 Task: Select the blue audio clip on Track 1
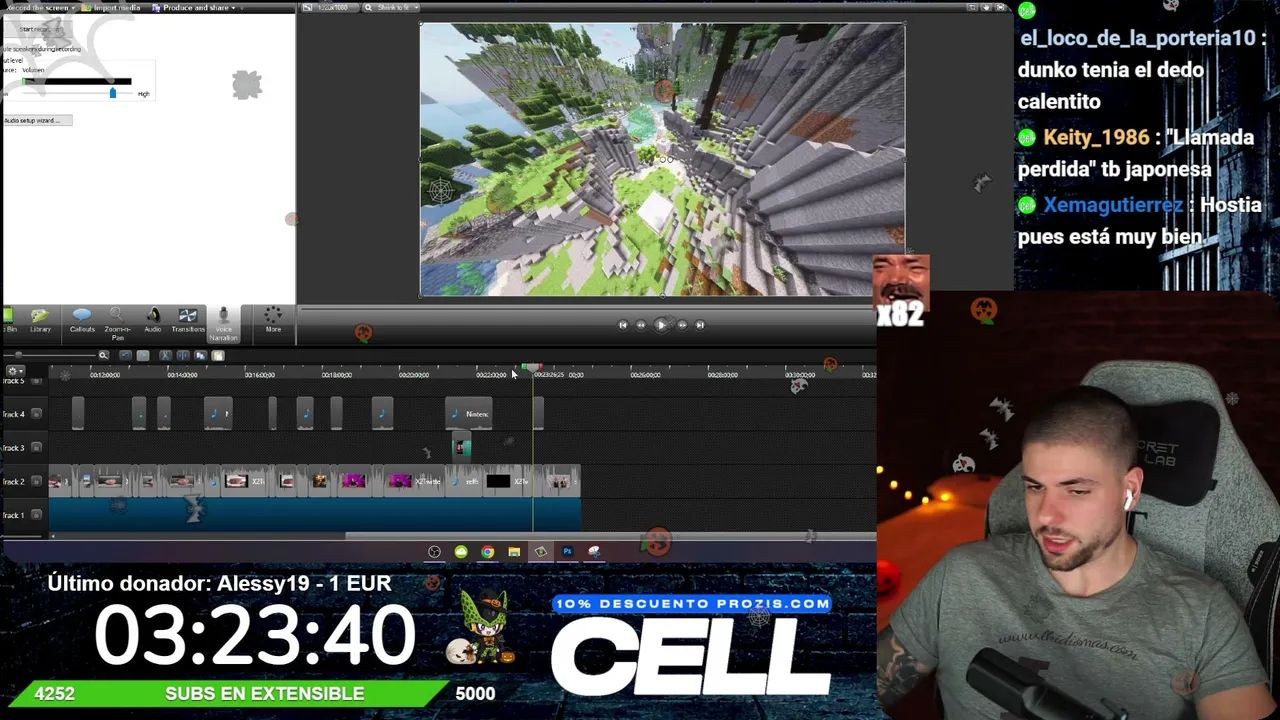(315, 515)
